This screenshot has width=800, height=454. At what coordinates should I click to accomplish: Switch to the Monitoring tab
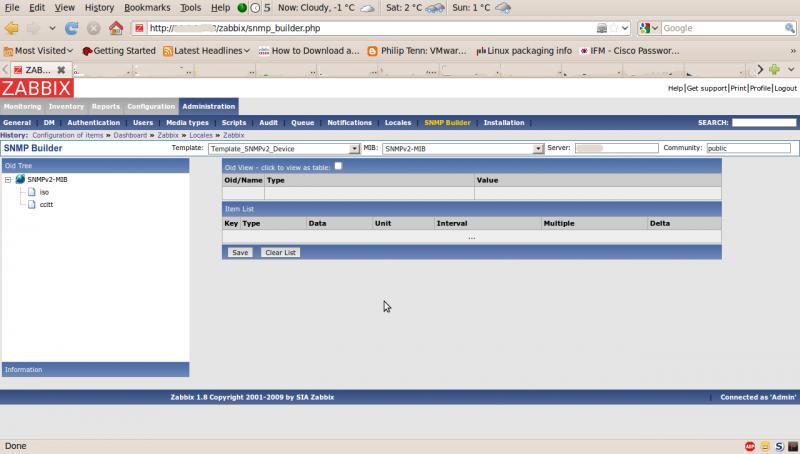[22, 106]
